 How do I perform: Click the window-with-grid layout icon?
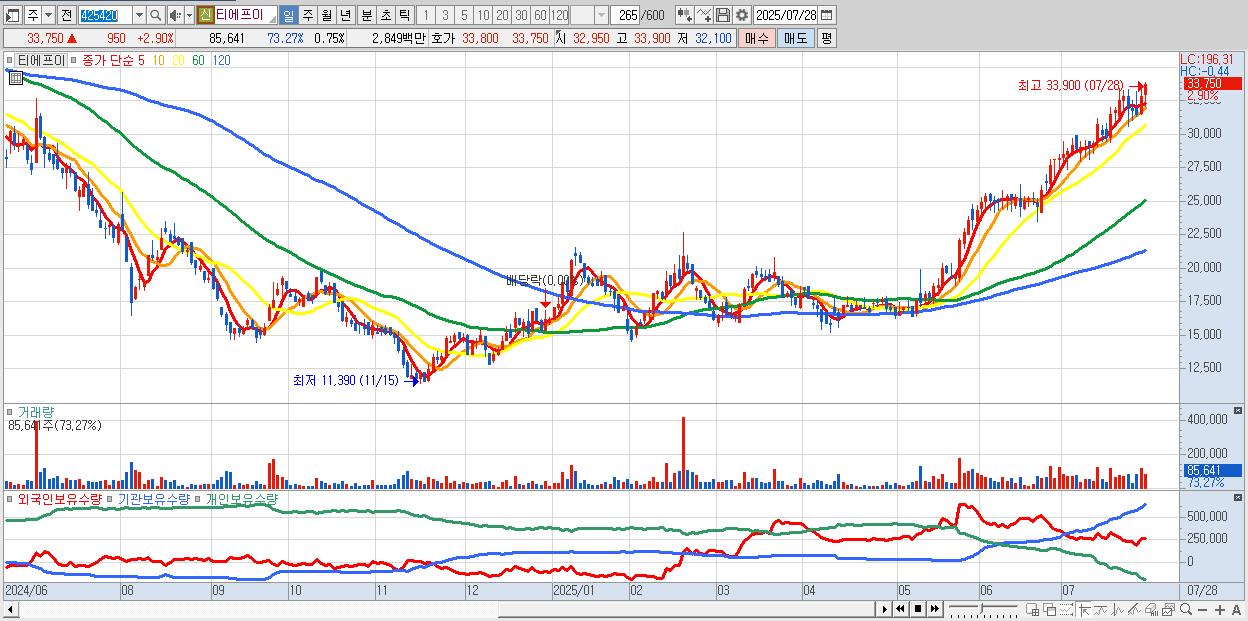1033,609
